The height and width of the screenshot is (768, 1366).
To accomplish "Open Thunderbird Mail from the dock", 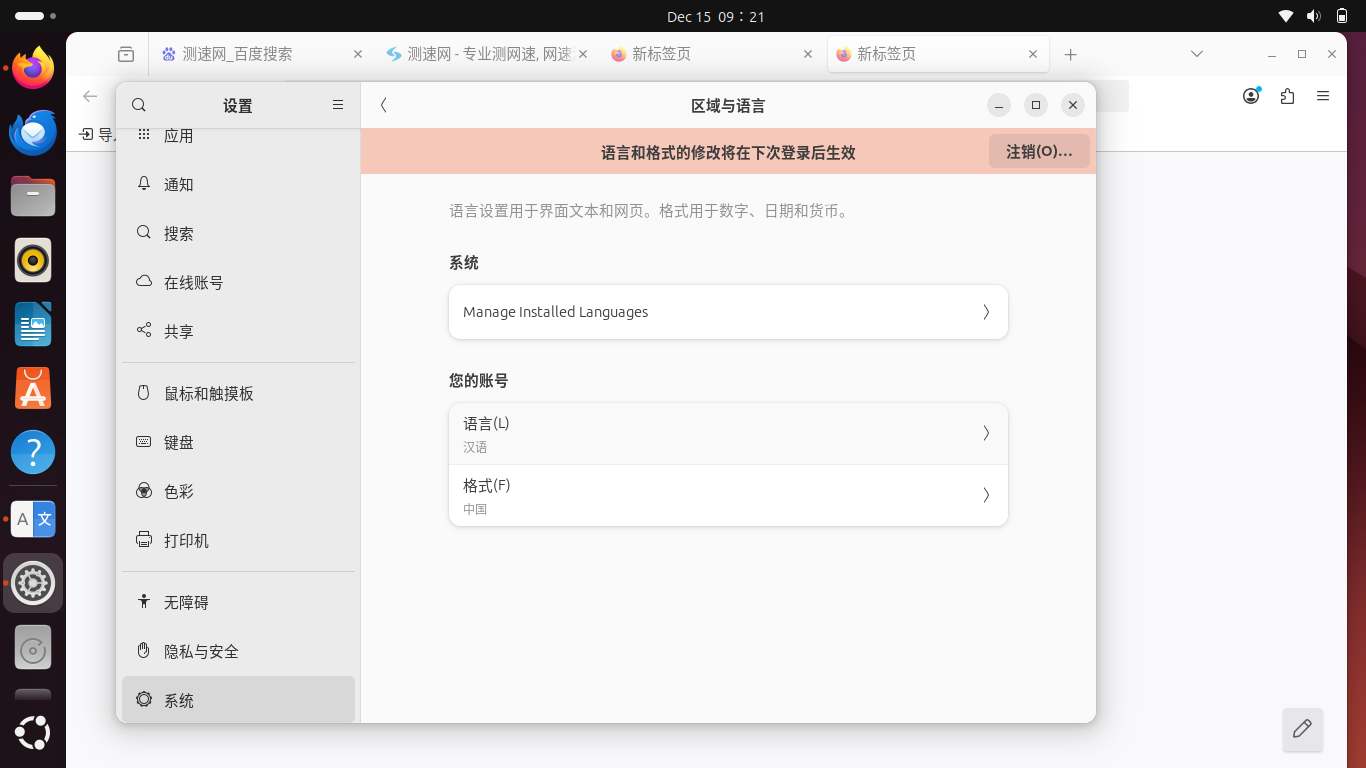I will [33, 132].
